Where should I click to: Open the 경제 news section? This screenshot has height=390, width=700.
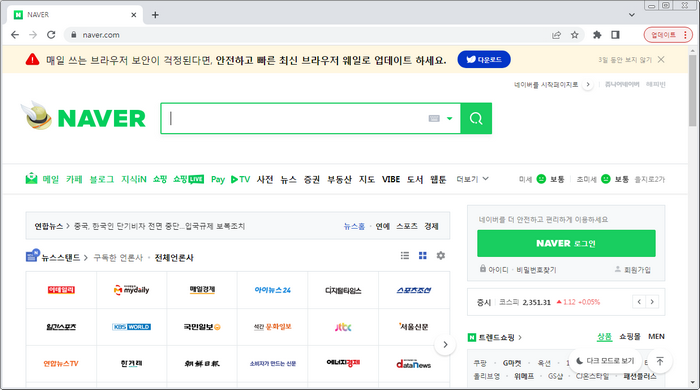pyautogui.click(x=431, y=226)
